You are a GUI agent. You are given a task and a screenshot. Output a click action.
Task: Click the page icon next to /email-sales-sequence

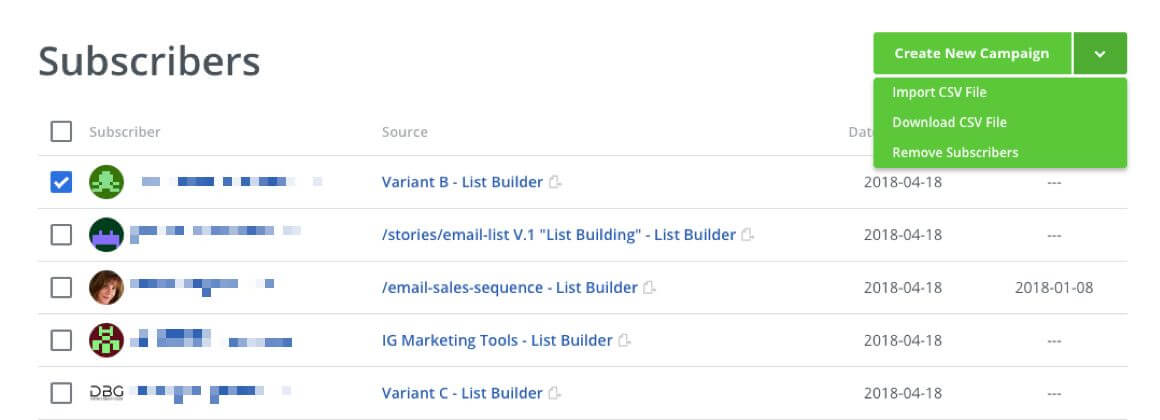click(x=650, y=288)
